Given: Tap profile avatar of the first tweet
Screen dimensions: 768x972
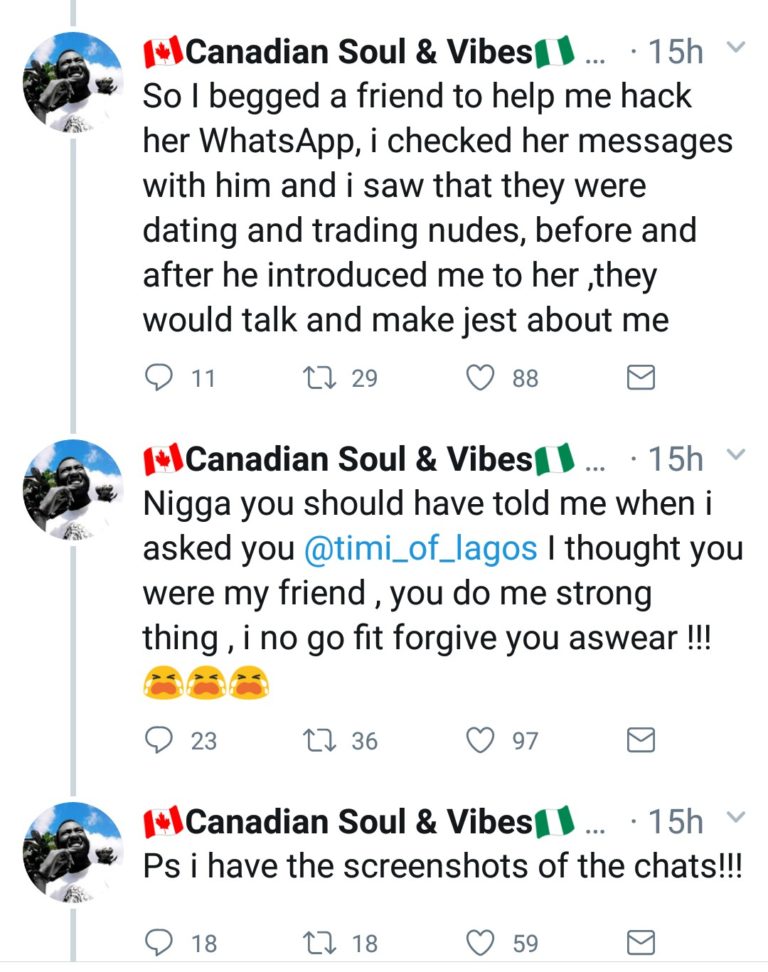Looking at the screenshot, I should [72, 82].
